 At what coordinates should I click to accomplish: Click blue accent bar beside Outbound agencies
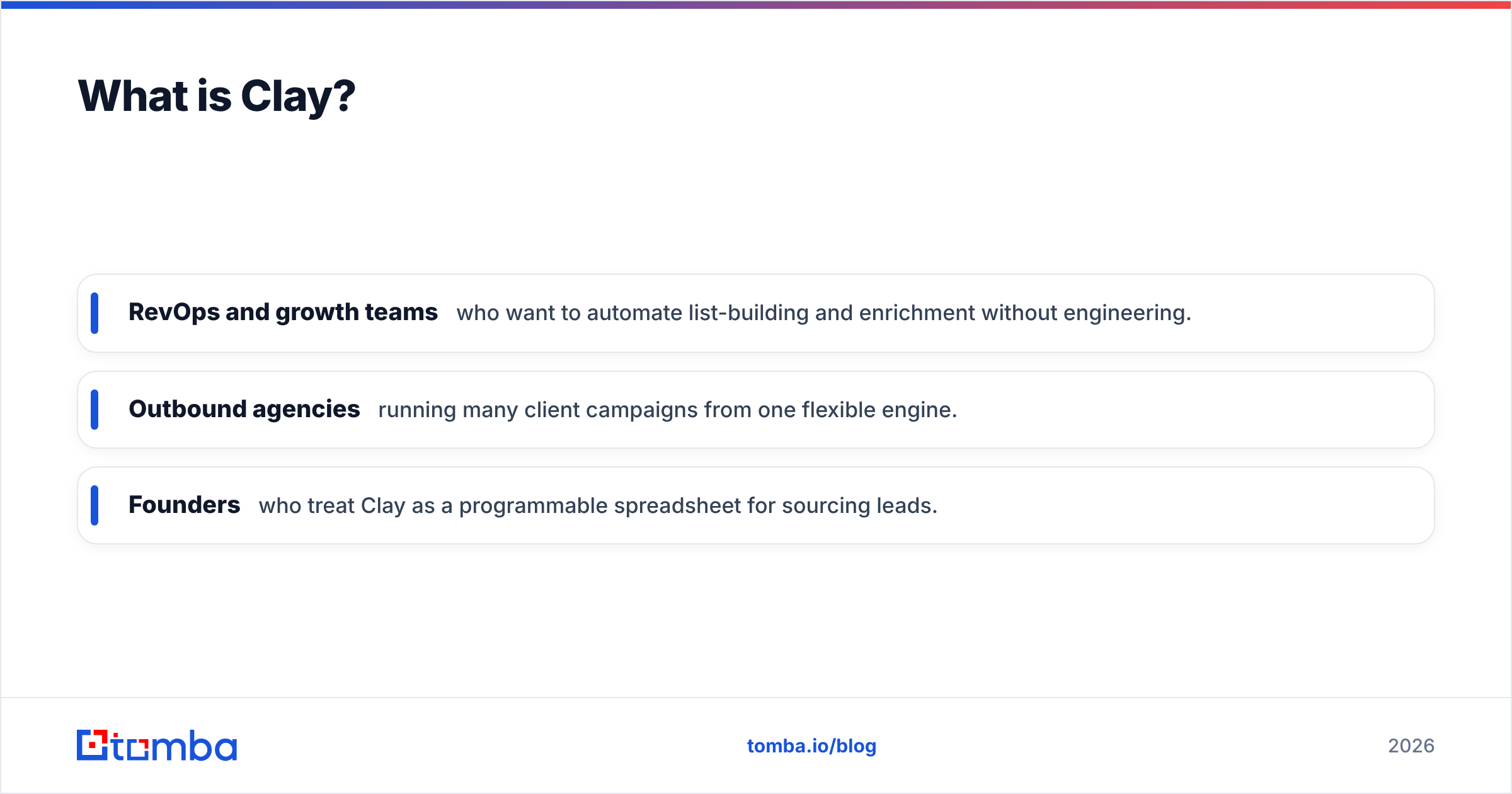pyautogui.click(x=94, y=410)
